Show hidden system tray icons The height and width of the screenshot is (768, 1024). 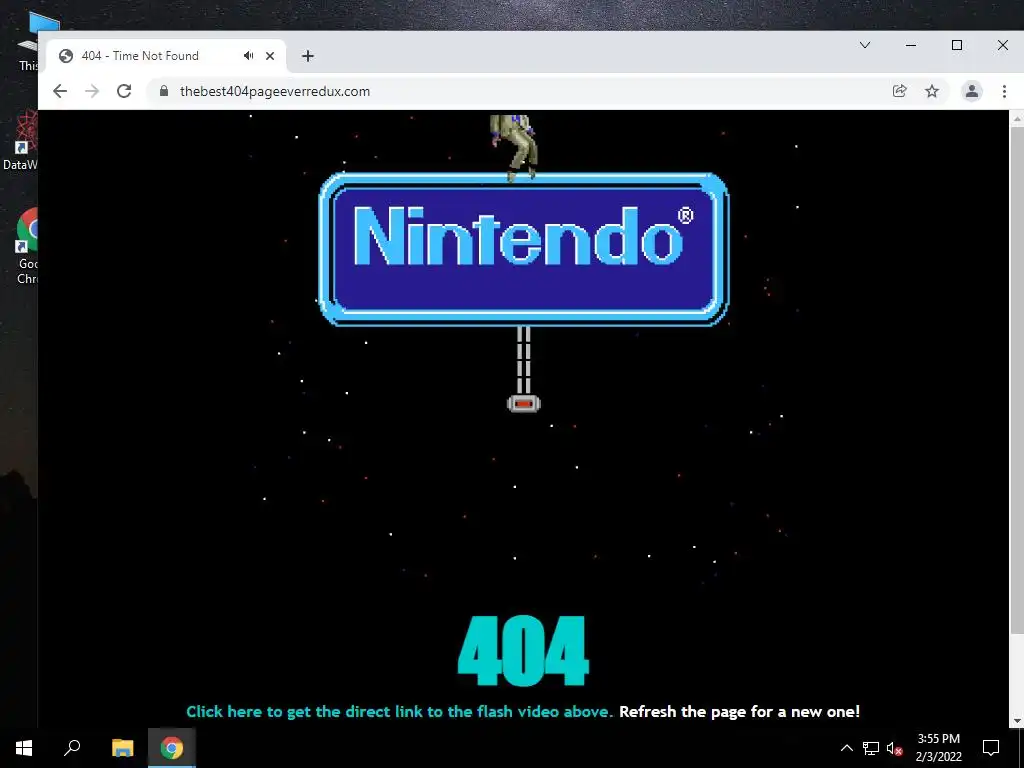click(846, 748)
